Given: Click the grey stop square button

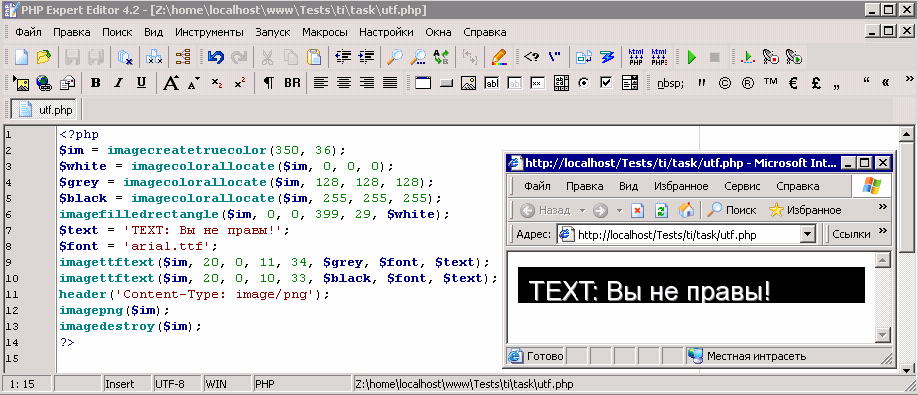Looking at the screenshot, I should [714, 57].
